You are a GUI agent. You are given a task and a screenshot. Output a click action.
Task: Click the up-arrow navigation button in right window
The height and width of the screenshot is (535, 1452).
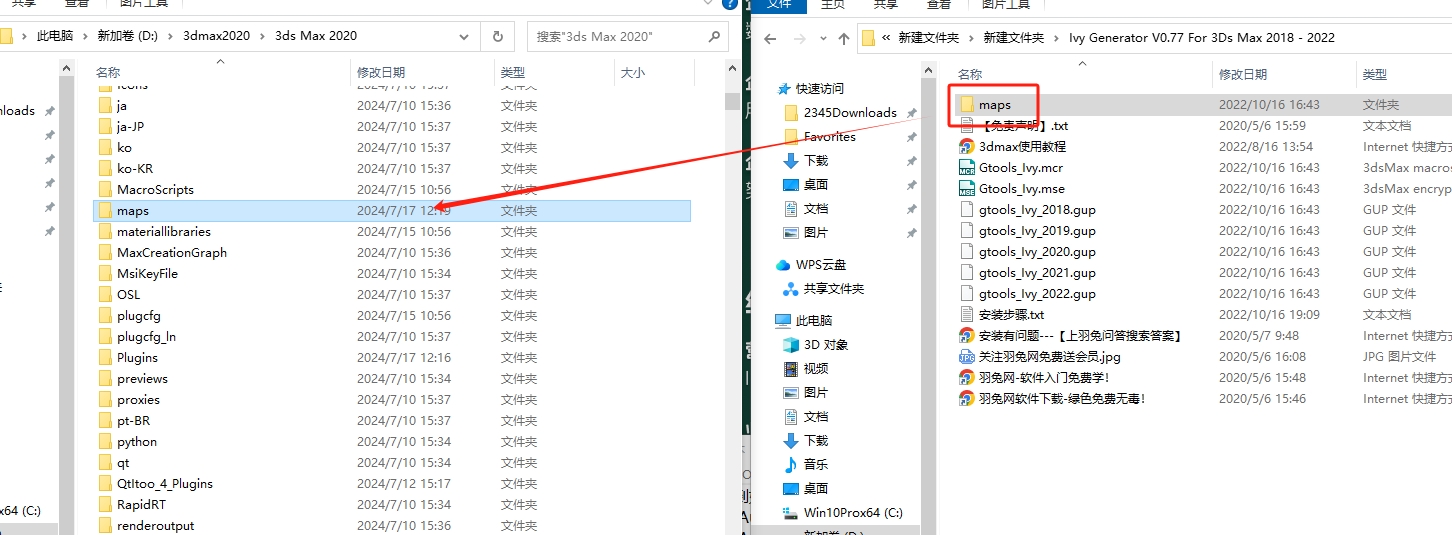click(843, 39)
